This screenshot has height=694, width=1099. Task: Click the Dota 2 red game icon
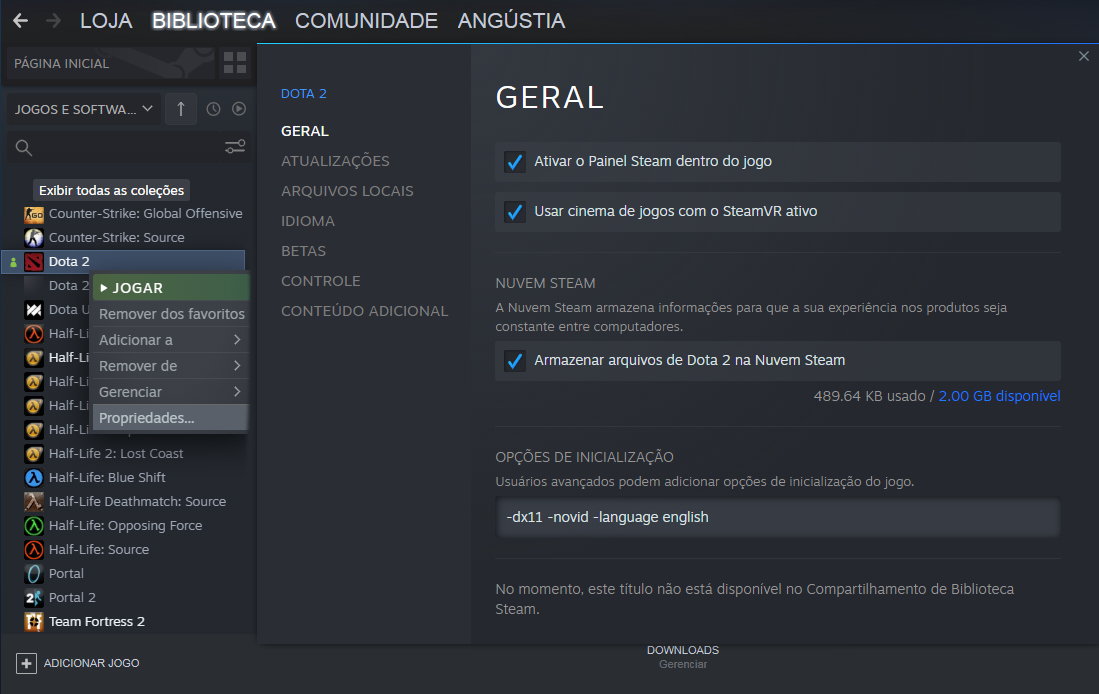34,261
